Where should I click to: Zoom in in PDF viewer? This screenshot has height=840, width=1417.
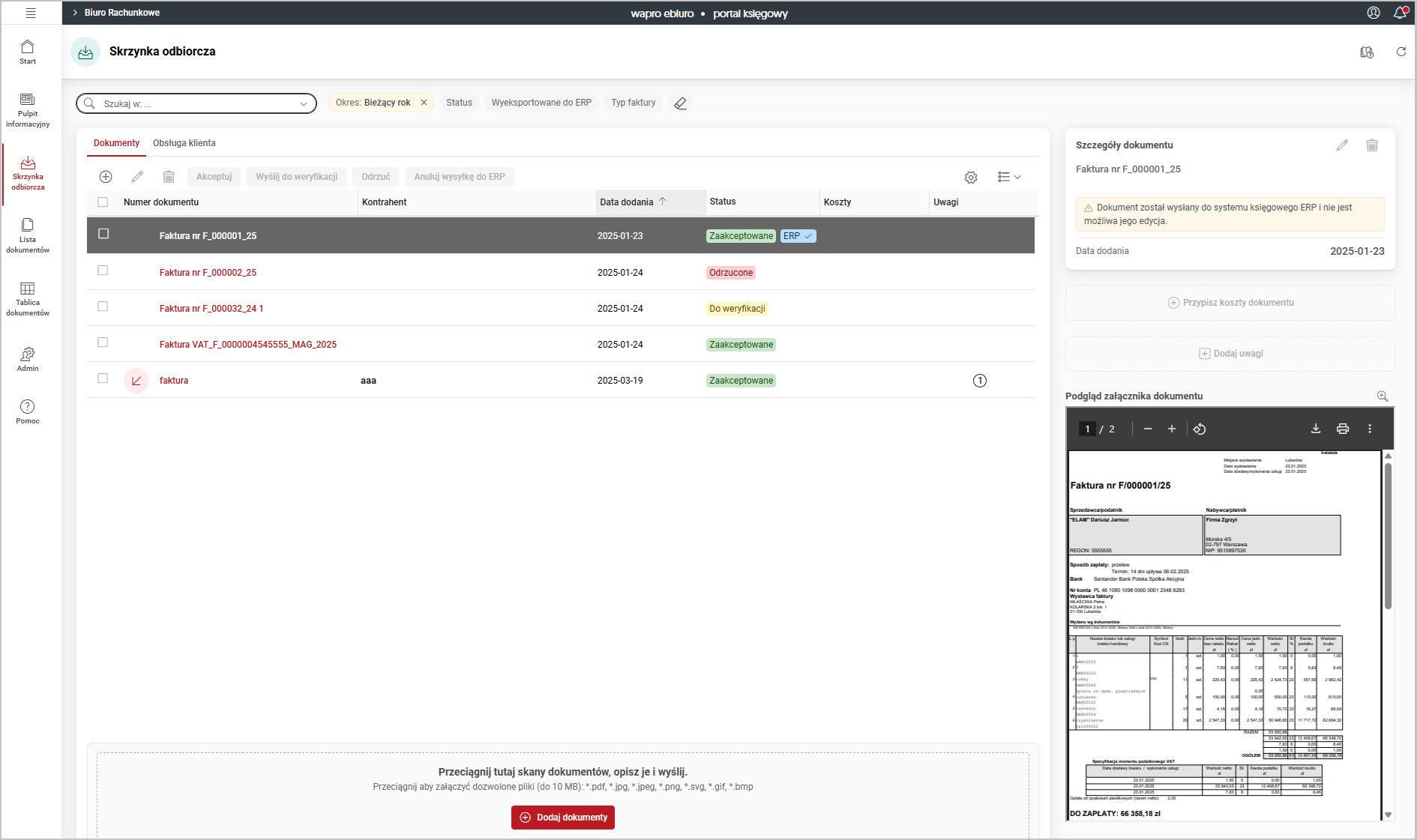pyautogui.click(x=1172, y=429)
